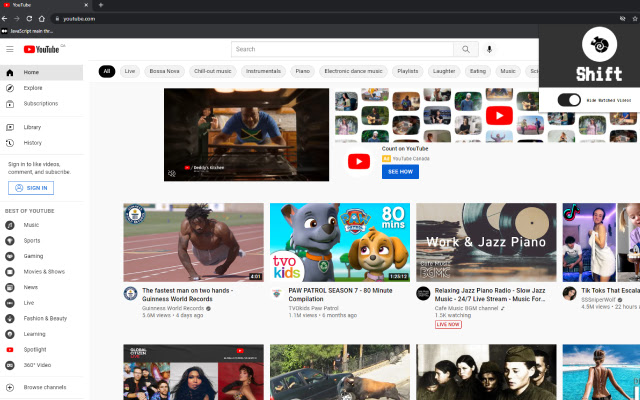Select the Electronic dance music chip

click(353, 71)
